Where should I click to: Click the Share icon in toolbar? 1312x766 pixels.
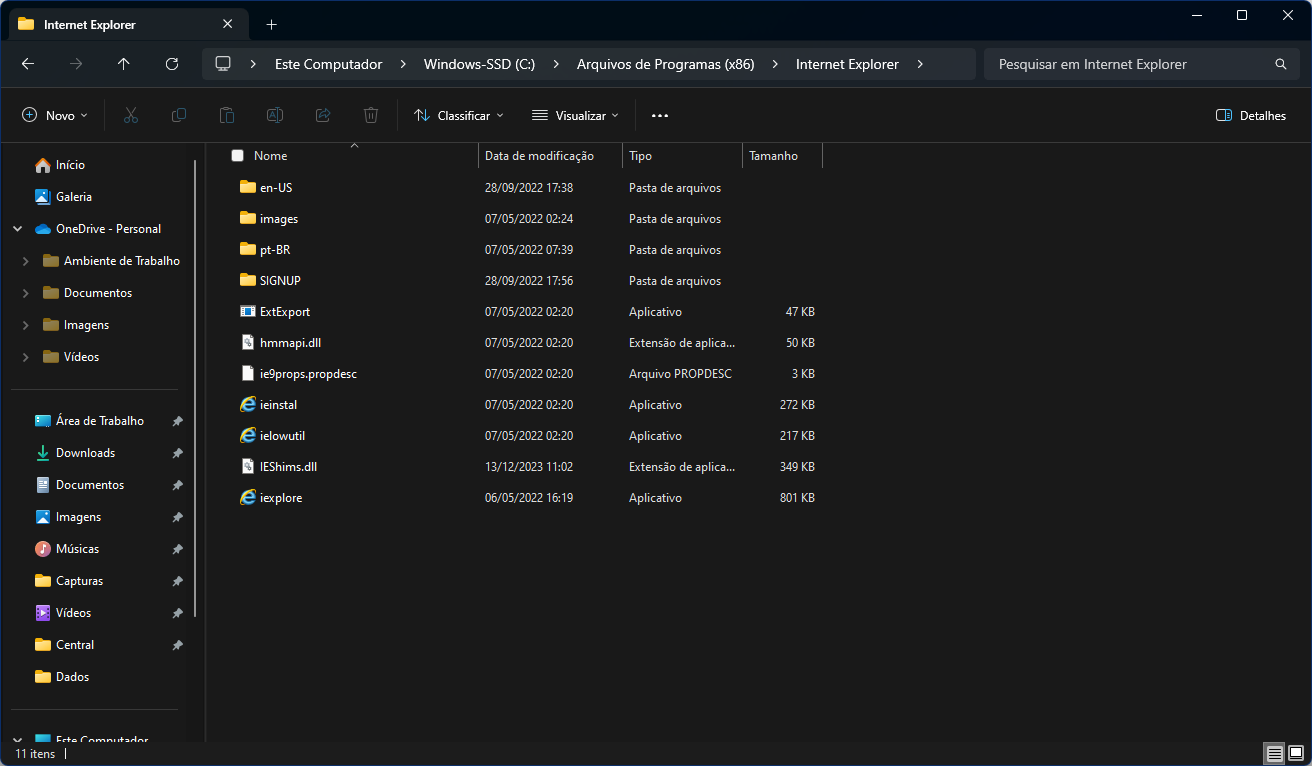click(323, 115)
